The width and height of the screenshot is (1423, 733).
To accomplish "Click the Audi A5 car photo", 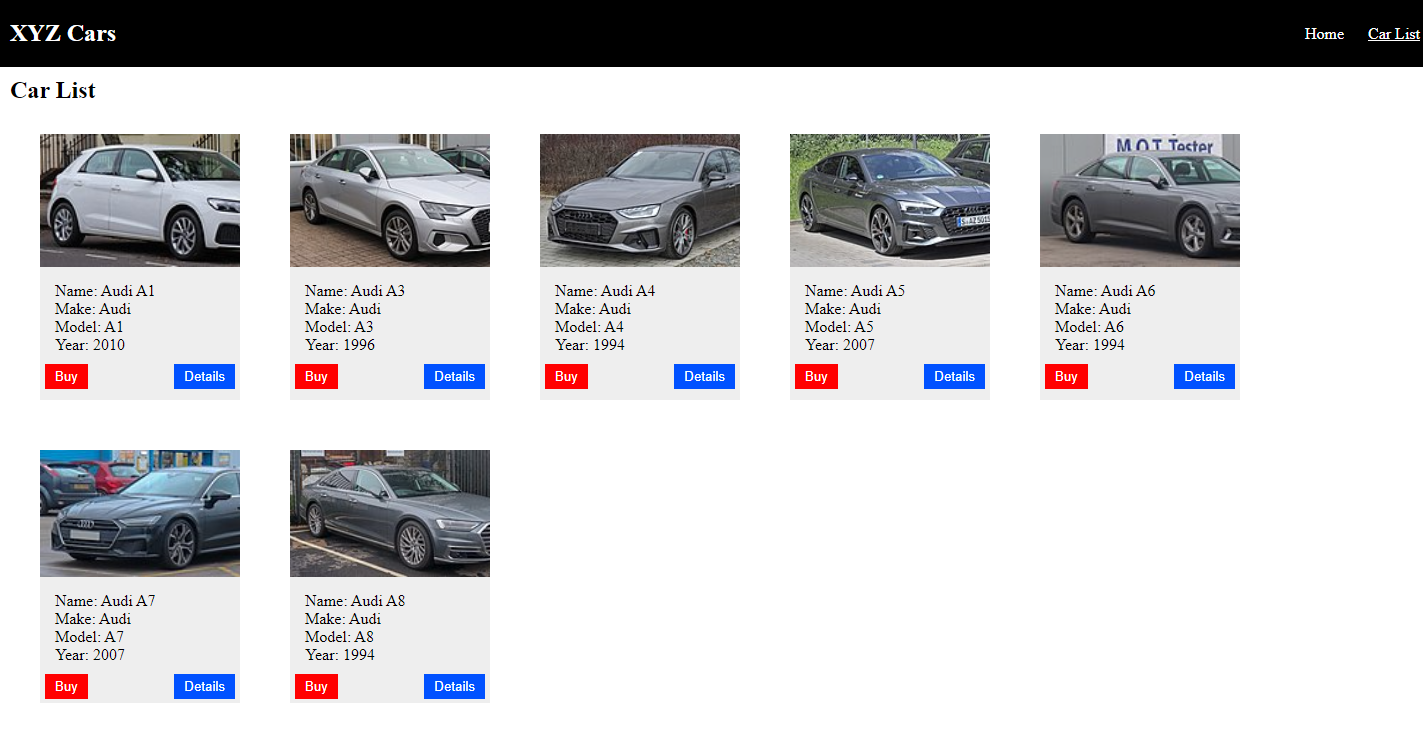I will click(890, 200).
